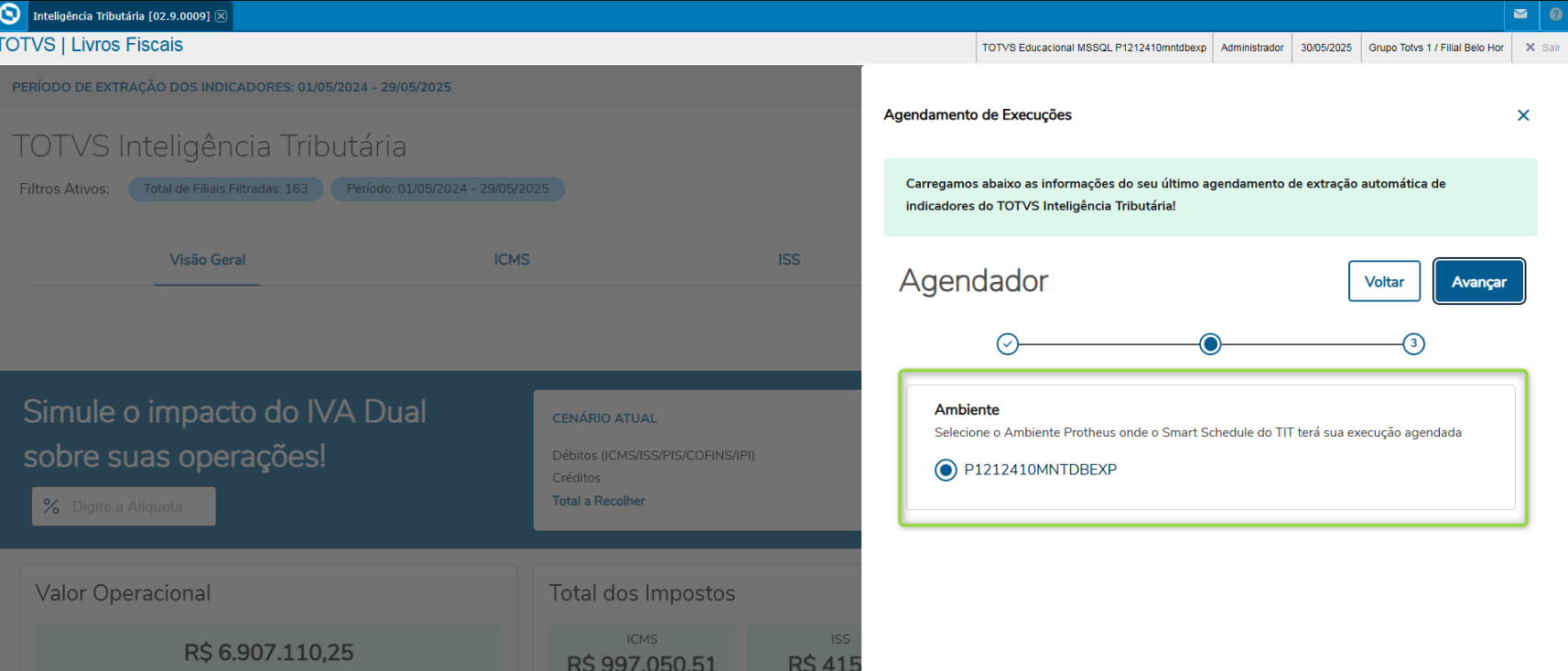Close the Agendamento de Execuções panel

click(1523, 115)
